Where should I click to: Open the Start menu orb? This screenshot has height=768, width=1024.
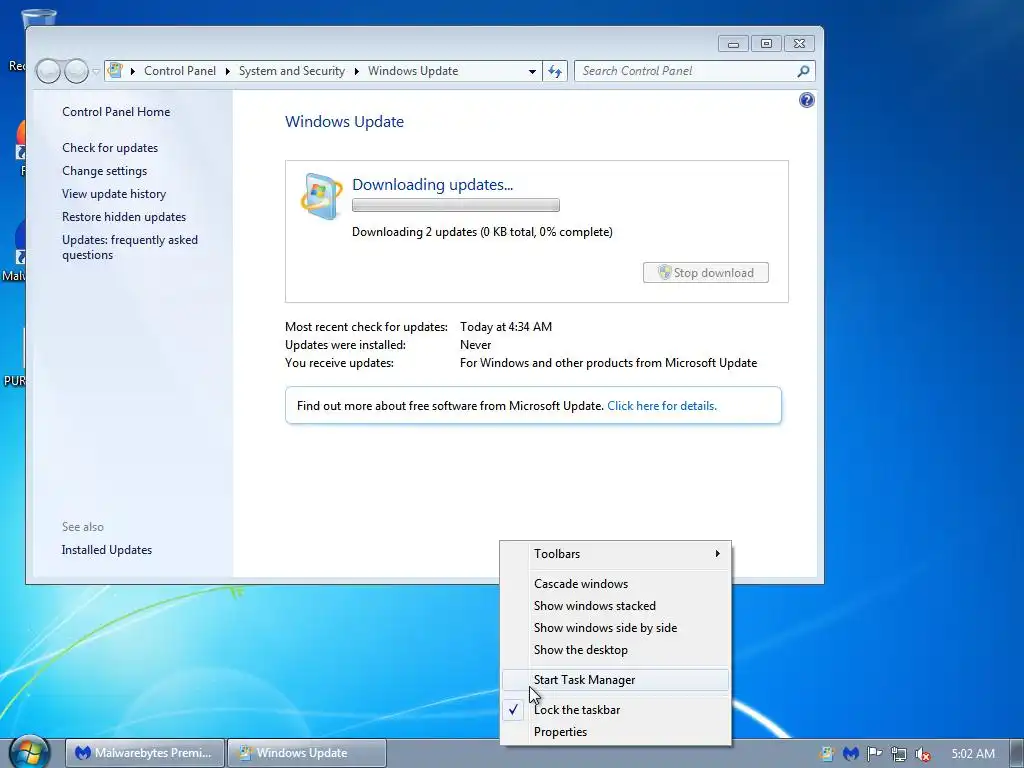point(30,752)
